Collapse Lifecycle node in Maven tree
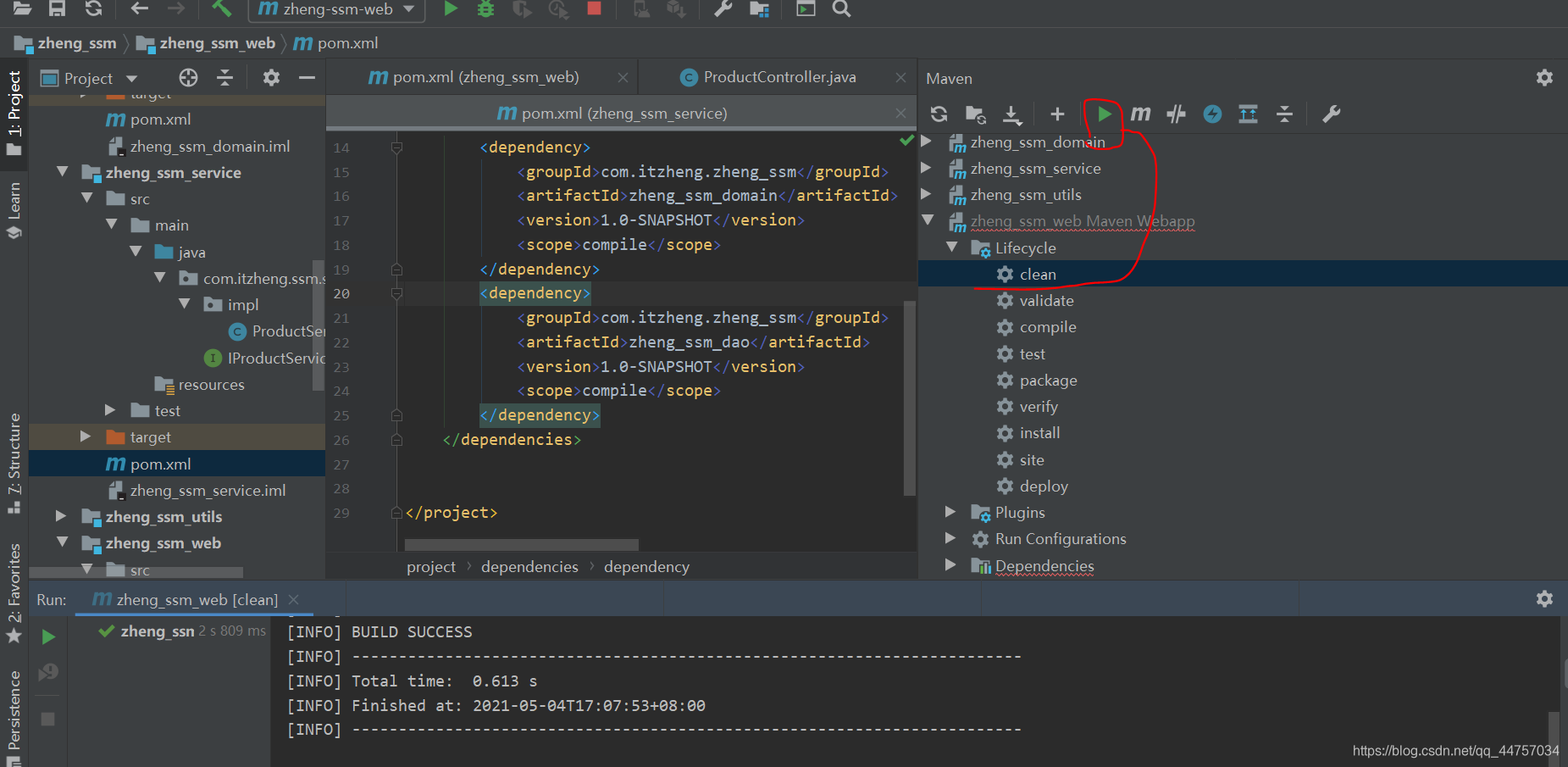The image size is (1568, 767). point(951,247)
